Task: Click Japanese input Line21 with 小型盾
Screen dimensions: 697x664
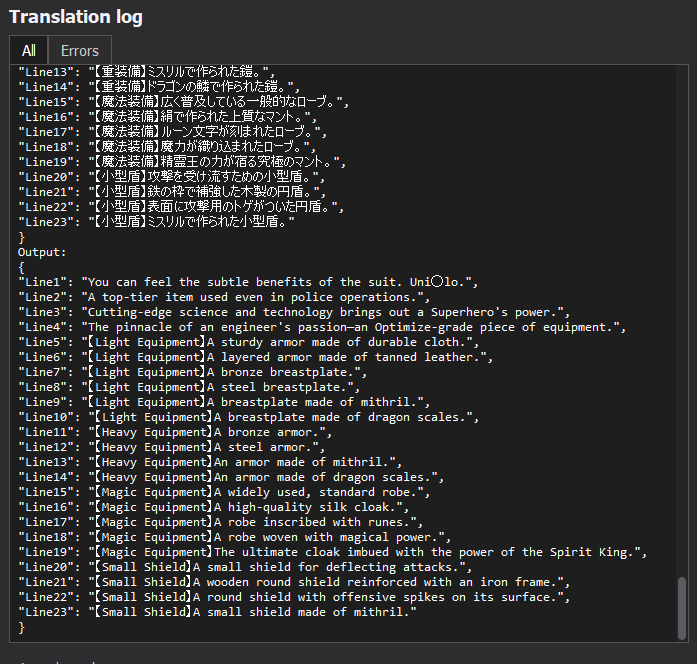Action: pyautogui.click(x=172, y=192)
